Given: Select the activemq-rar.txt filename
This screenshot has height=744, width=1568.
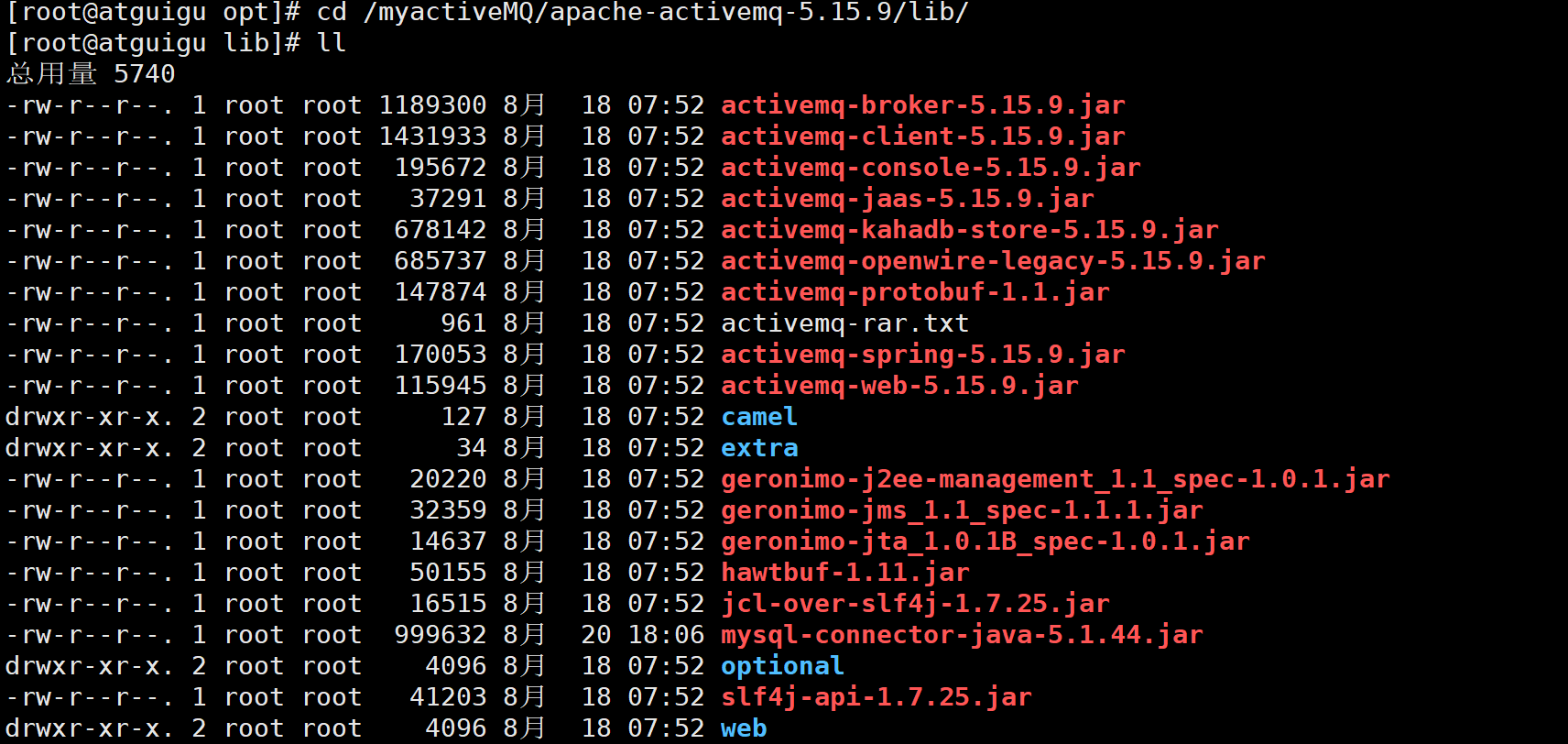Looking at the screenshot, I should point(845,324).
